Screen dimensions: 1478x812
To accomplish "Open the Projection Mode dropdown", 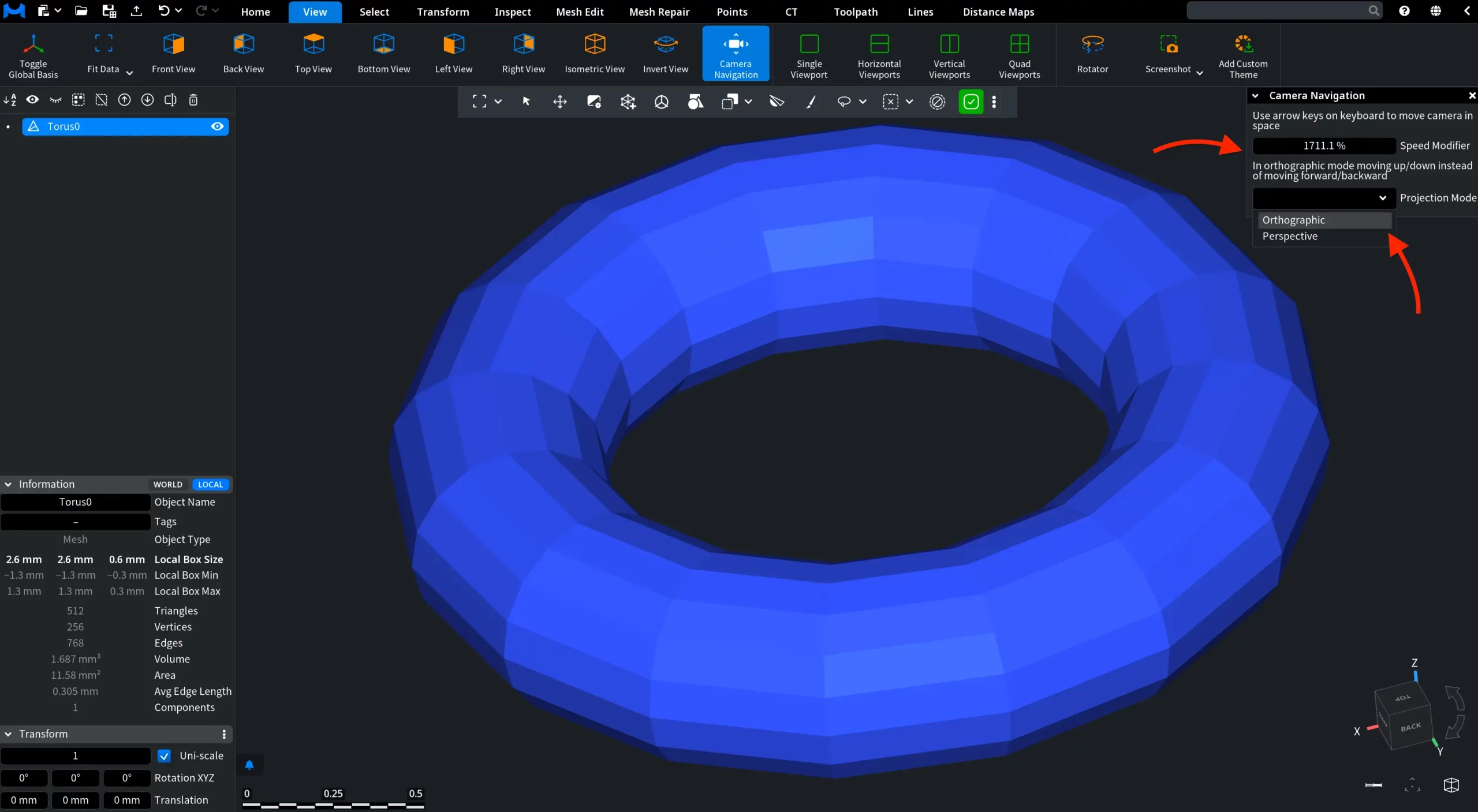I will (x=1324, y=198).
